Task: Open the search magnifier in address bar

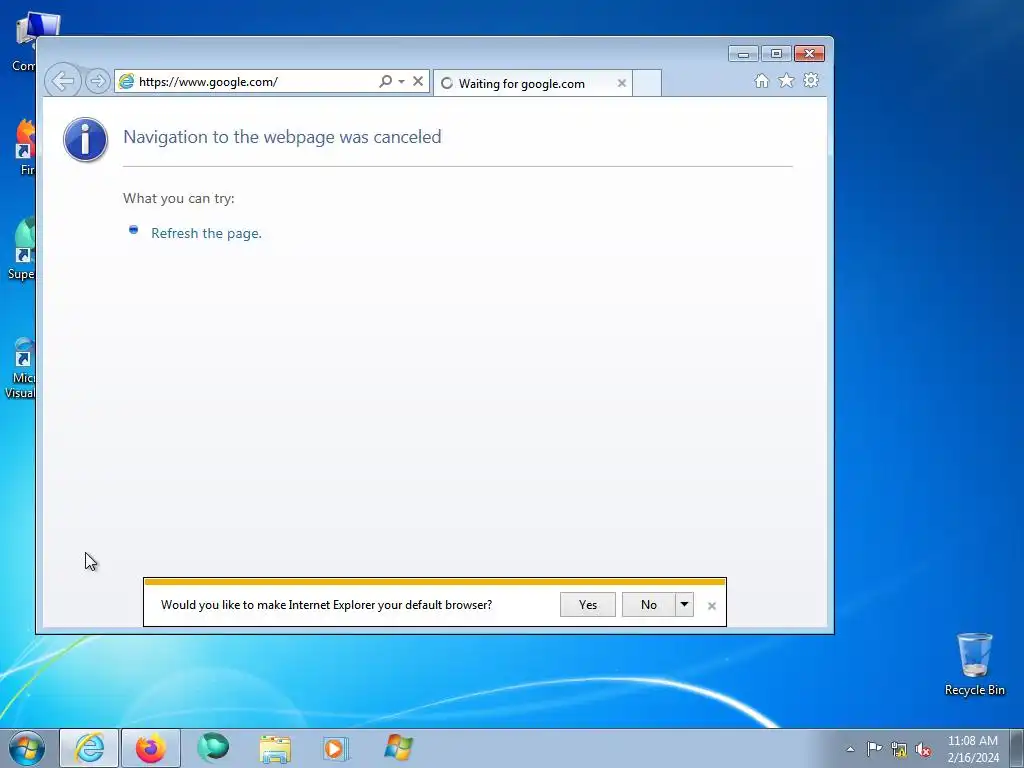Action: 385,81
